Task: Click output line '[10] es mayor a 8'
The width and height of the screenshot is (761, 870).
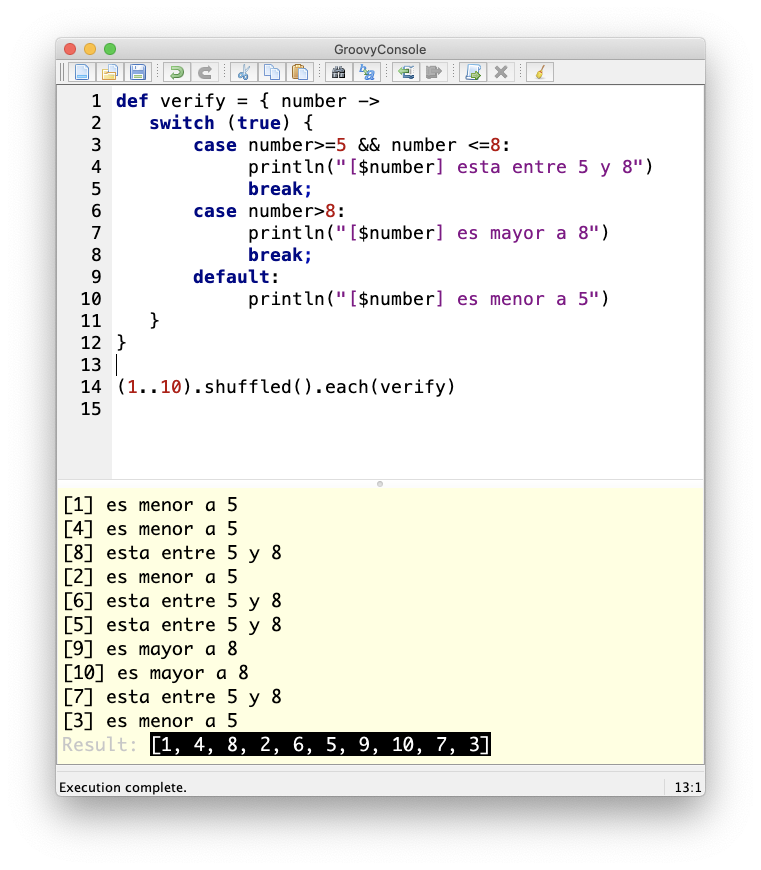Action: point(156,673)
